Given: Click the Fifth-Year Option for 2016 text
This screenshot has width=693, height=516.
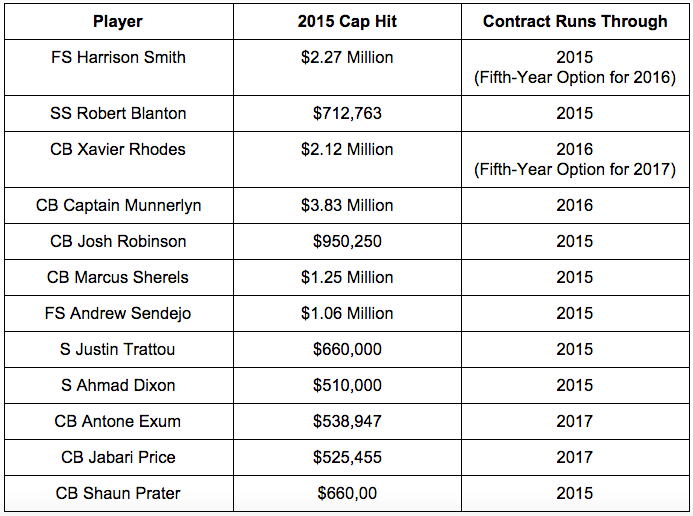Looking at the screenshot, I should pyautogui.click(x=575, y=78).
